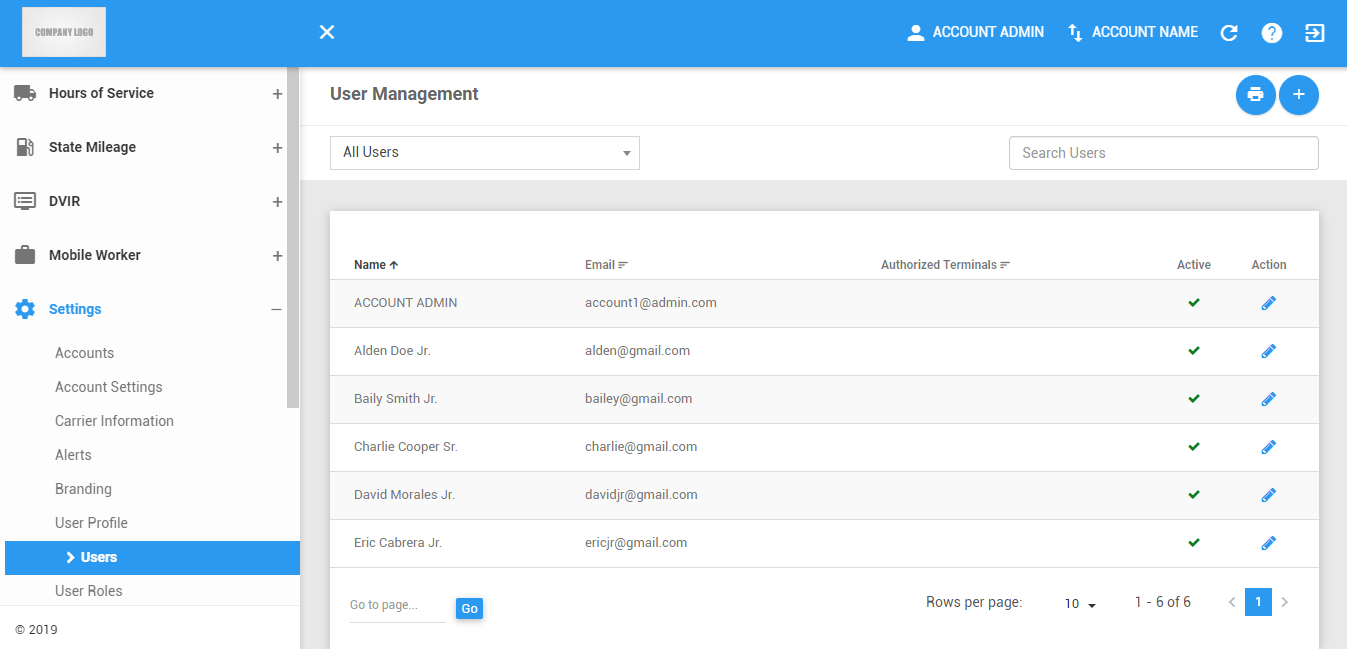This screenshot has width=1347, height=649.
Task: Go to Carrier Information
Action: click(x=114, y=421)
